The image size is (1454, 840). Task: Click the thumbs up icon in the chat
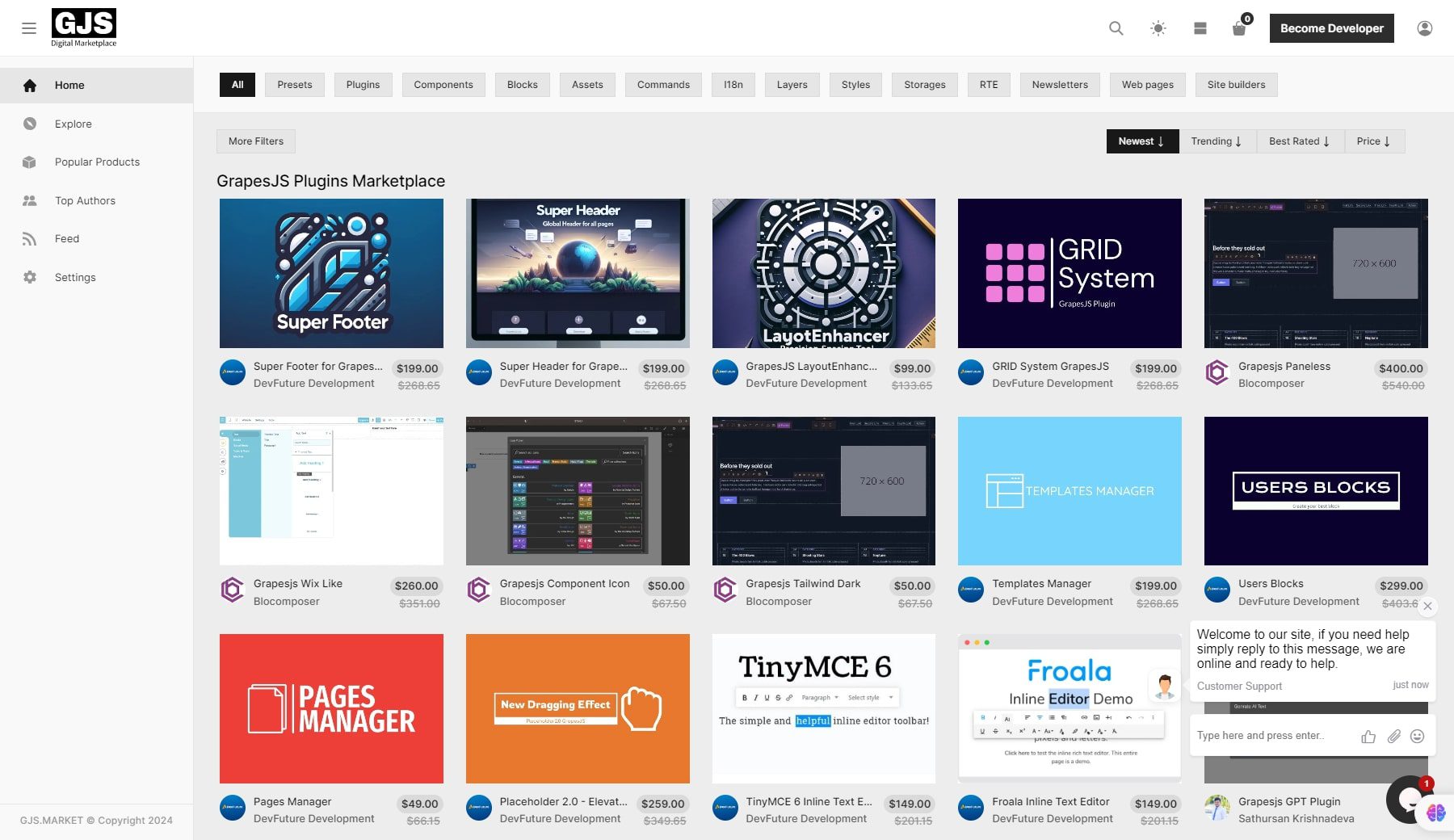(1368, 736)
